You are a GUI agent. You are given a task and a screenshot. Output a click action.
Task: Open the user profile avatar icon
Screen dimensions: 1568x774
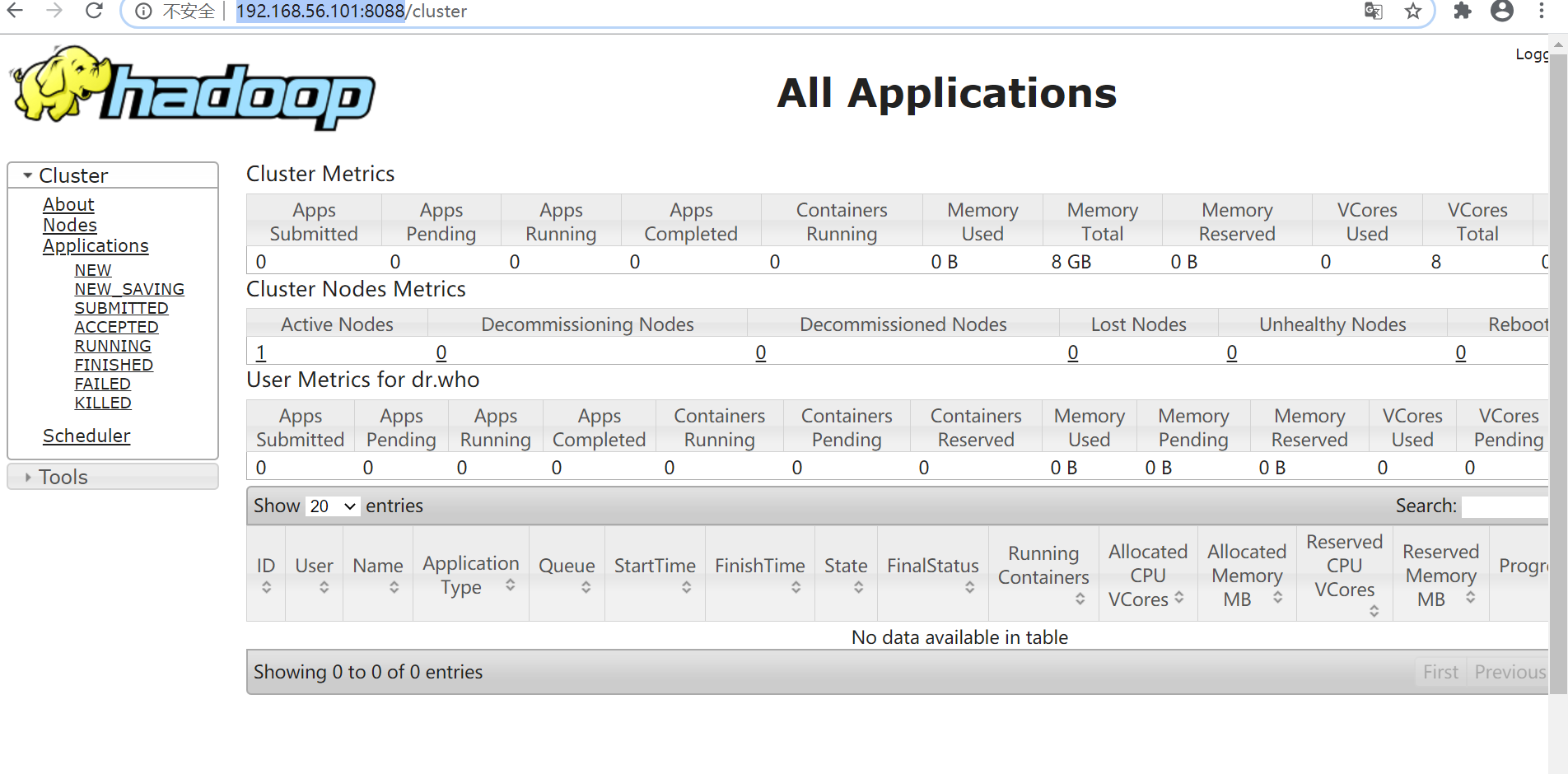point(1502,11)
